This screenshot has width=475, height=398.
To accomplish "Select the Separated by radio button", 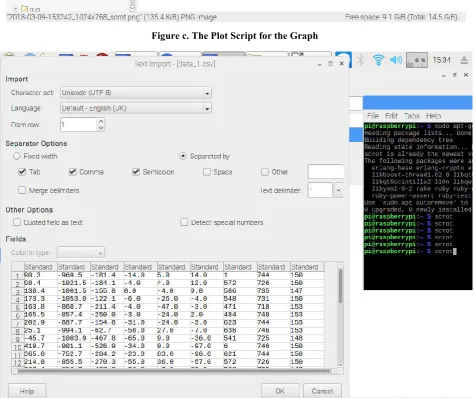I will click(183, 156).
